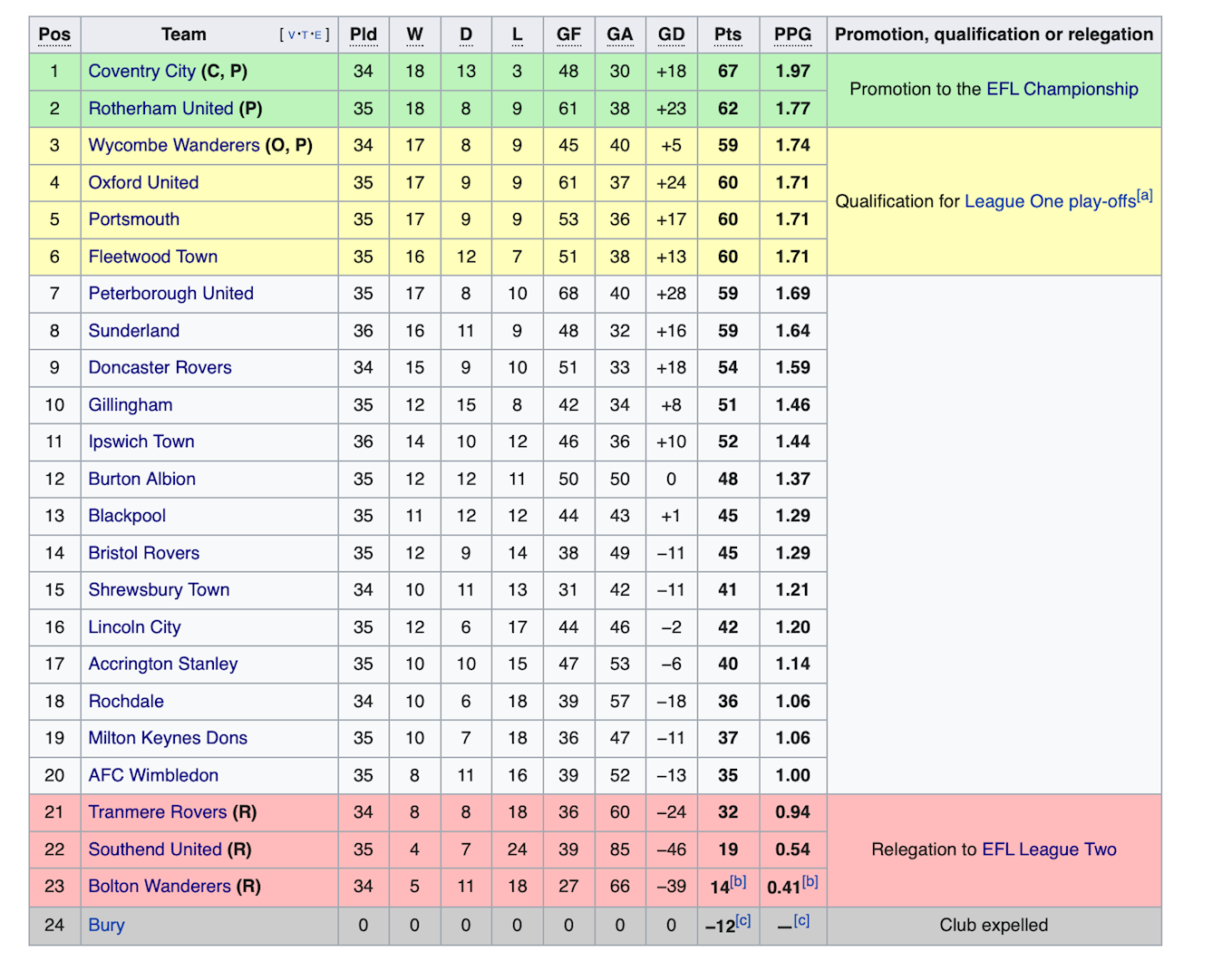Open the AFC Wimbledon link

[x=153, y=775]
